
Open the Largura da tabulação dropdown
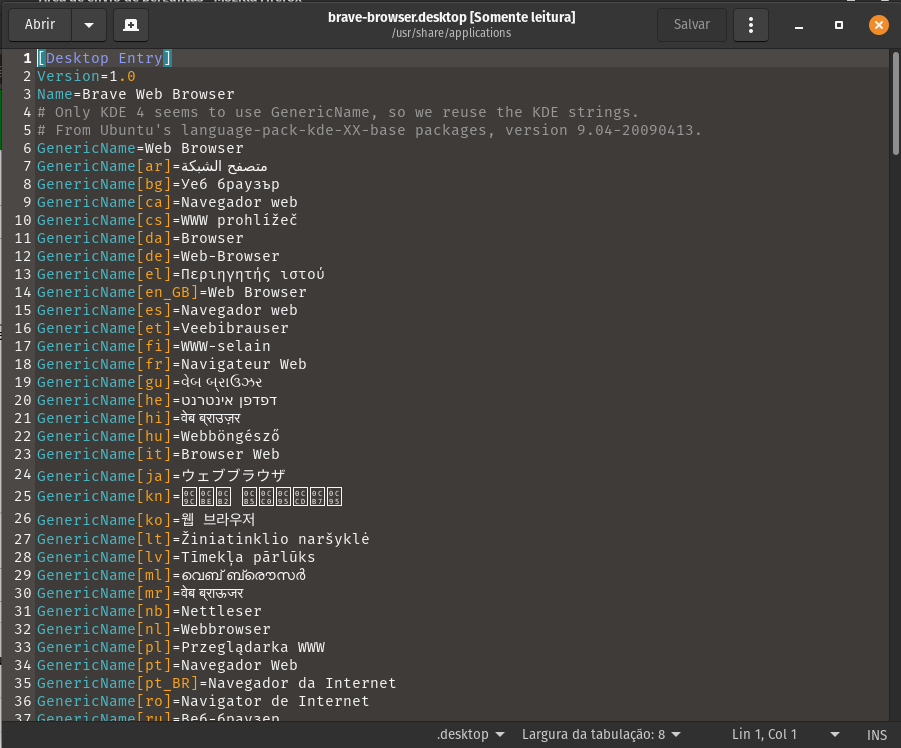click(x=601, y=734)
